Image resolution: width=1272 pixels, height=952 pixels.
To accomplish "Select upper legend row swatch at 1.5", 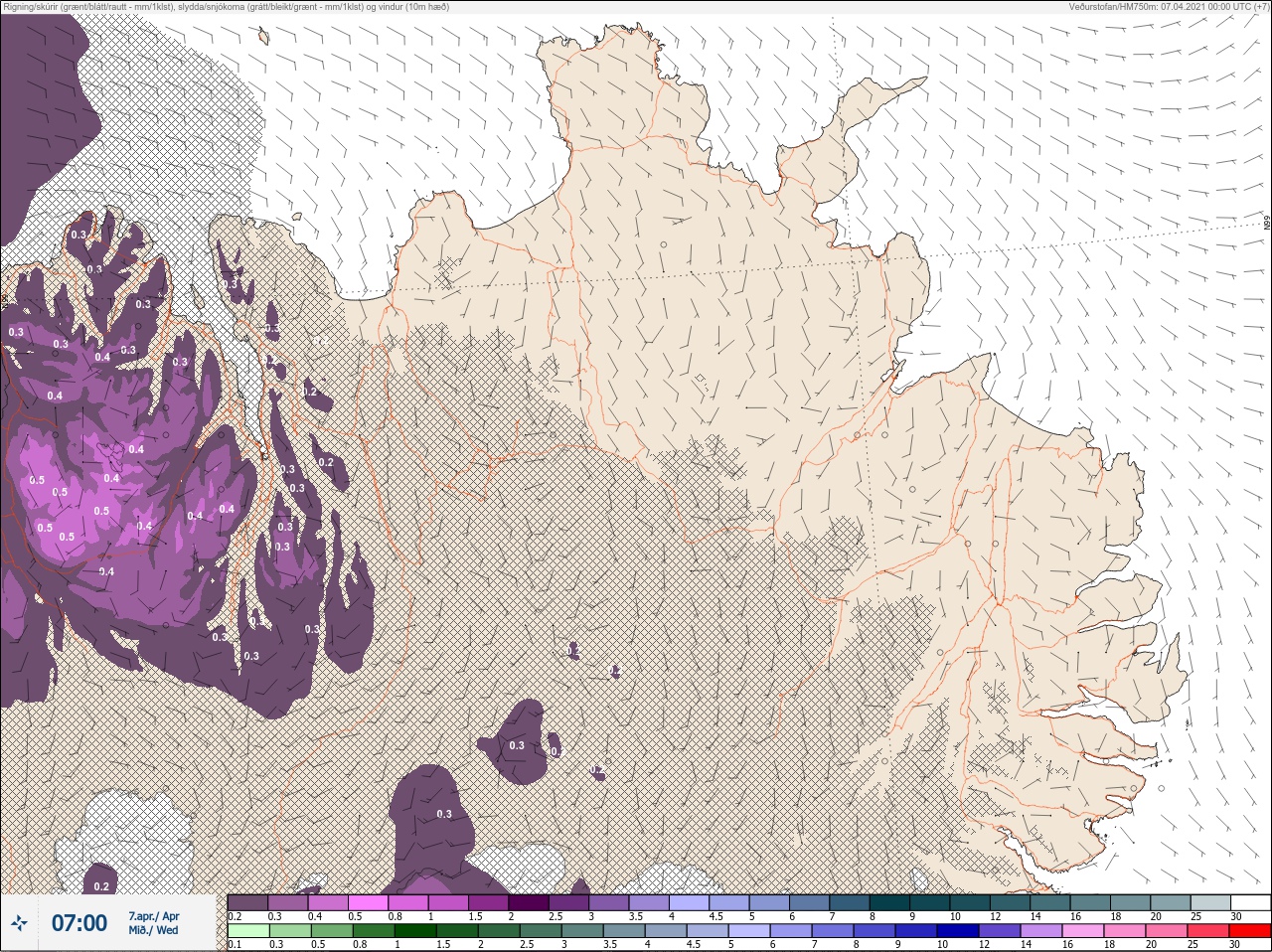I will 488,902.
